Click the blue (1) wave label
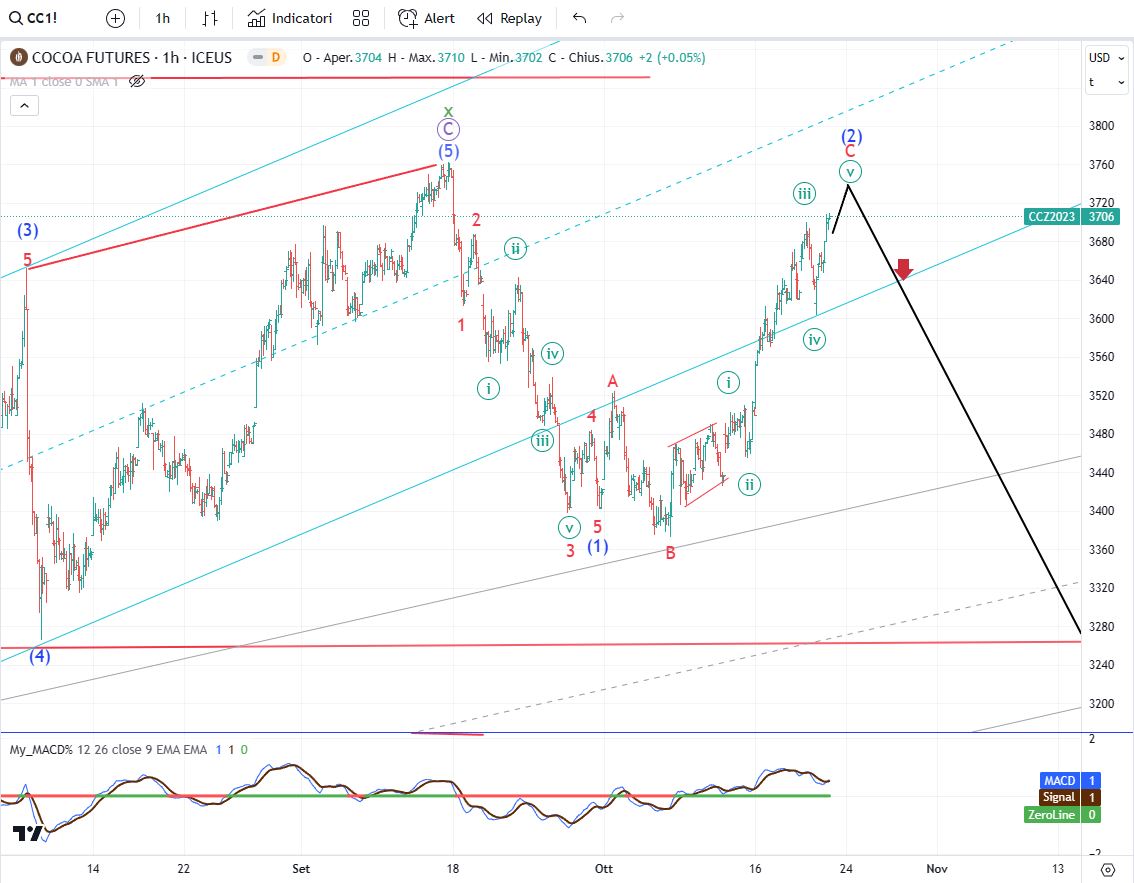The width and height of the screenshot is (1134, 883). pos(597,547)
